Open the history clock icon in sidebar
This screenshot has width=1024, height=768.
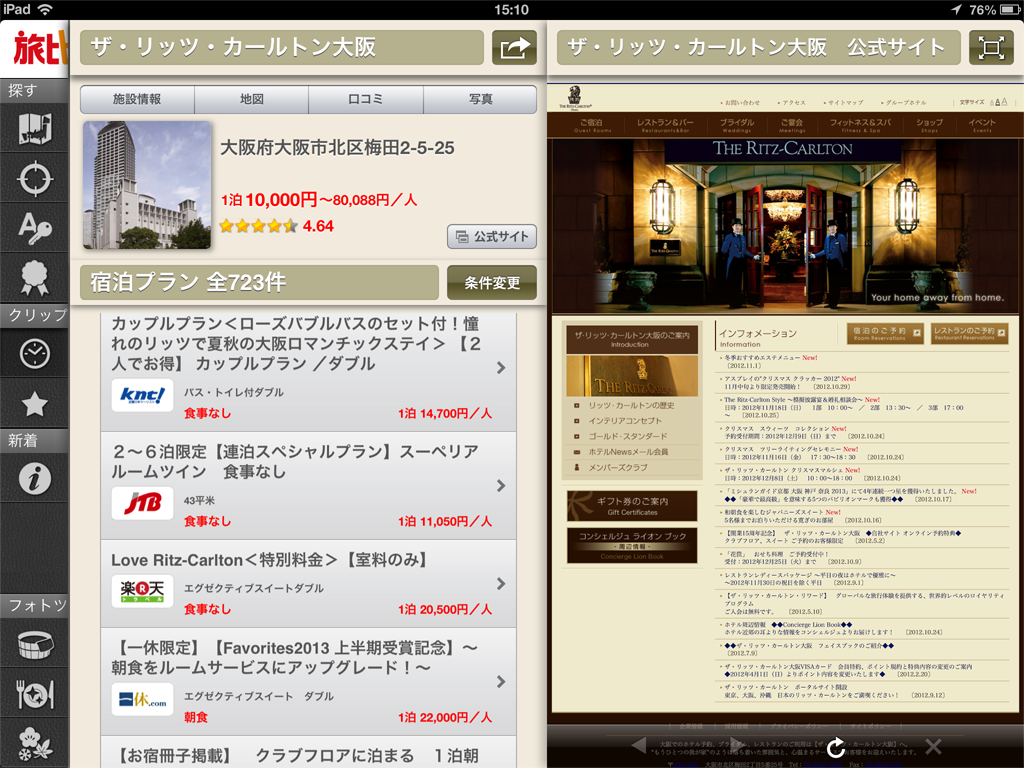(35, 353)
